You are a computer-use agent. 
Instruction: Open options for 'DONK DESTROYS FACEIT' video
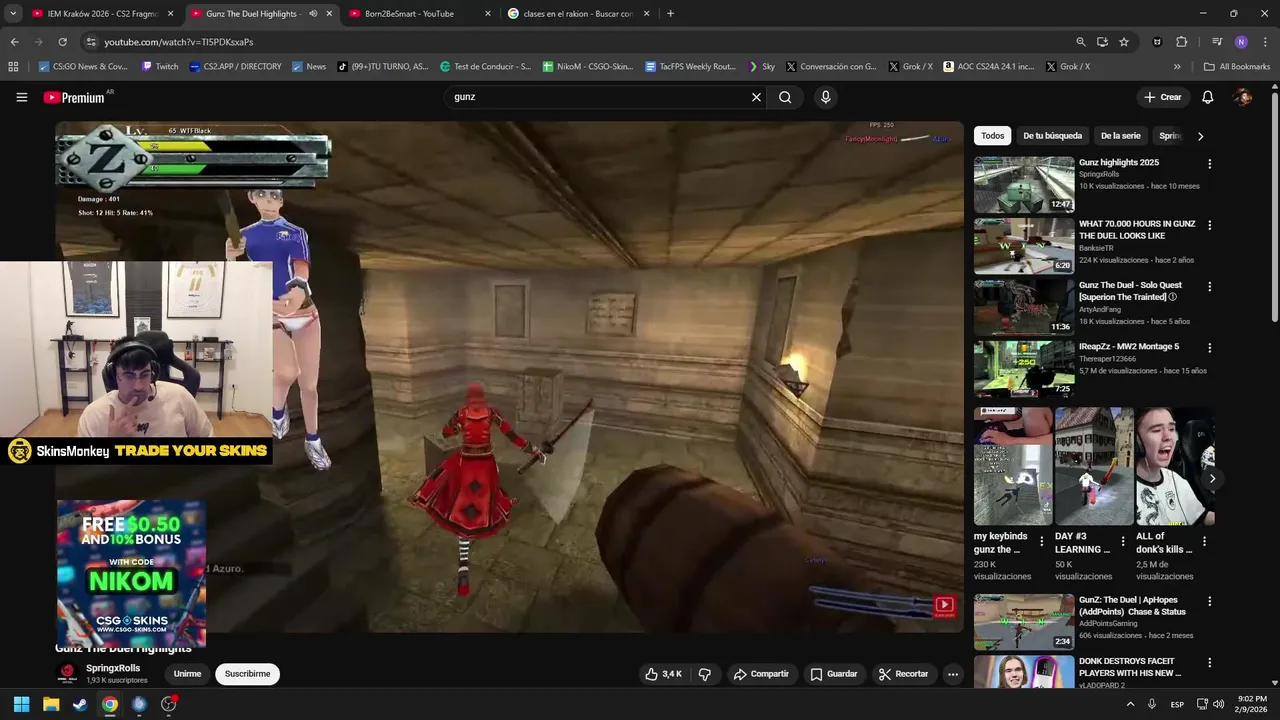(1209, 663)
